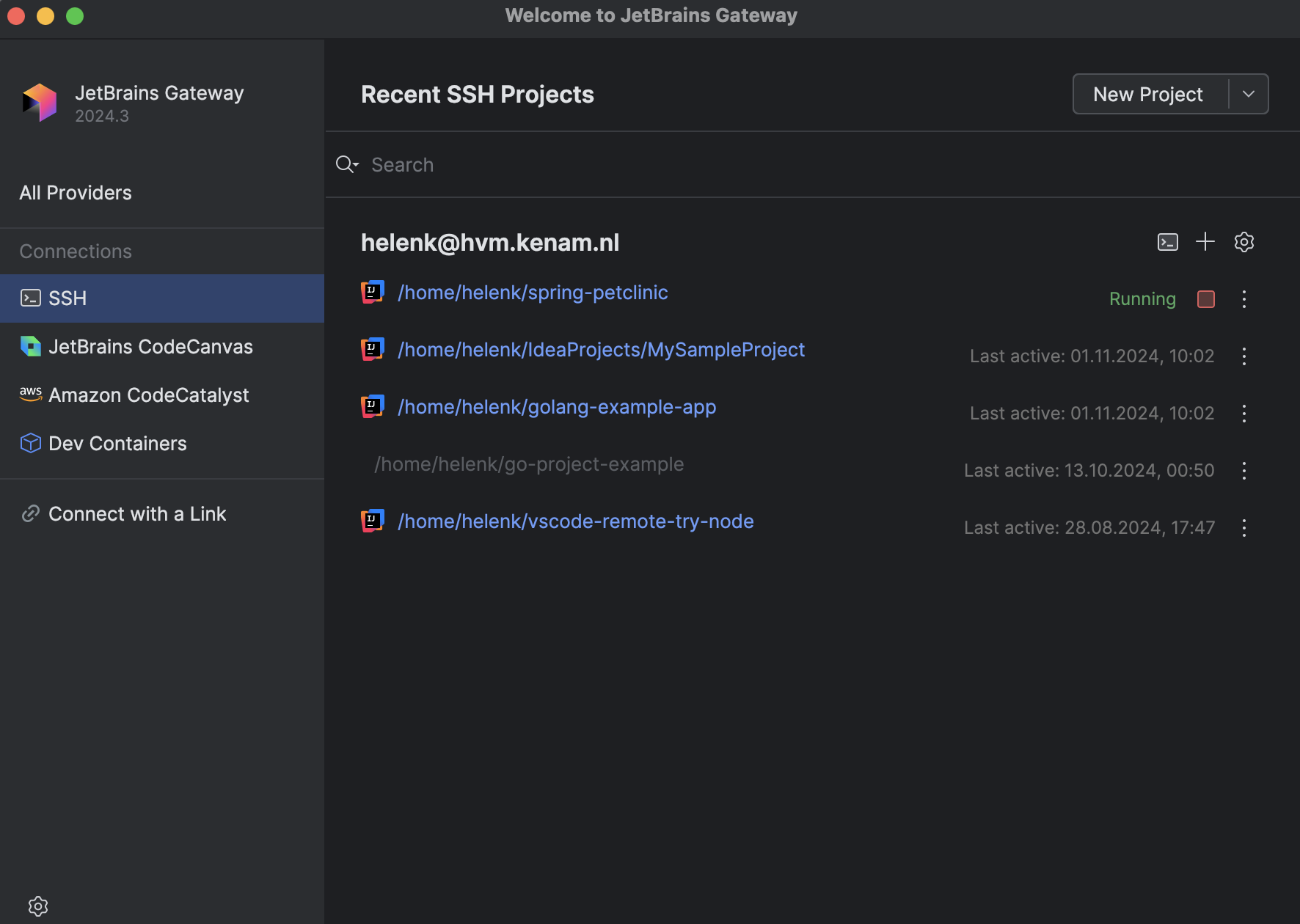Viewport: 1300px width, 924px height.
Task: Open Dev Containers section
Action: click(117, 444)
